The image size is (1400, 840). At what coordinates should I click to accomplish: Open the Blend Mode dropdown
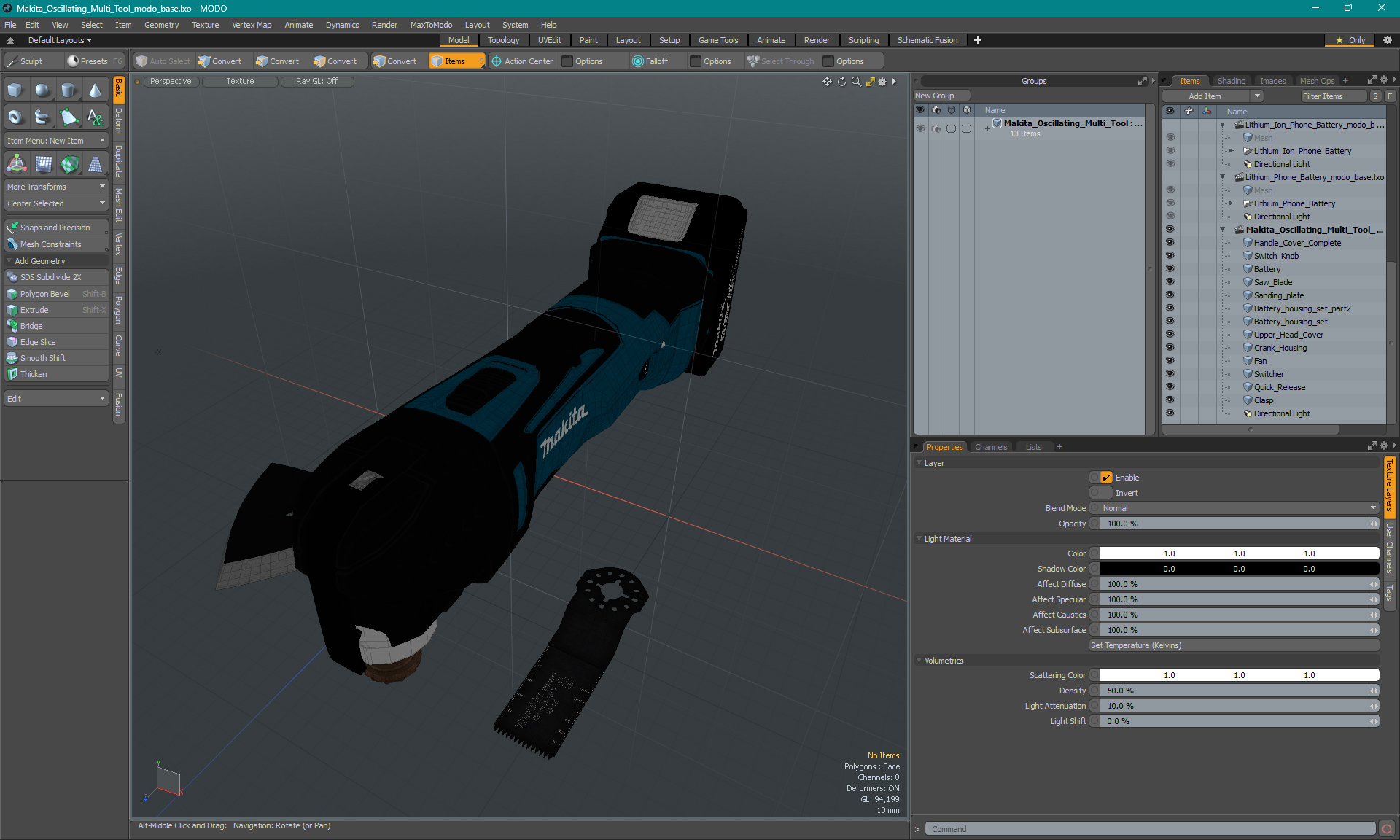1239,508
